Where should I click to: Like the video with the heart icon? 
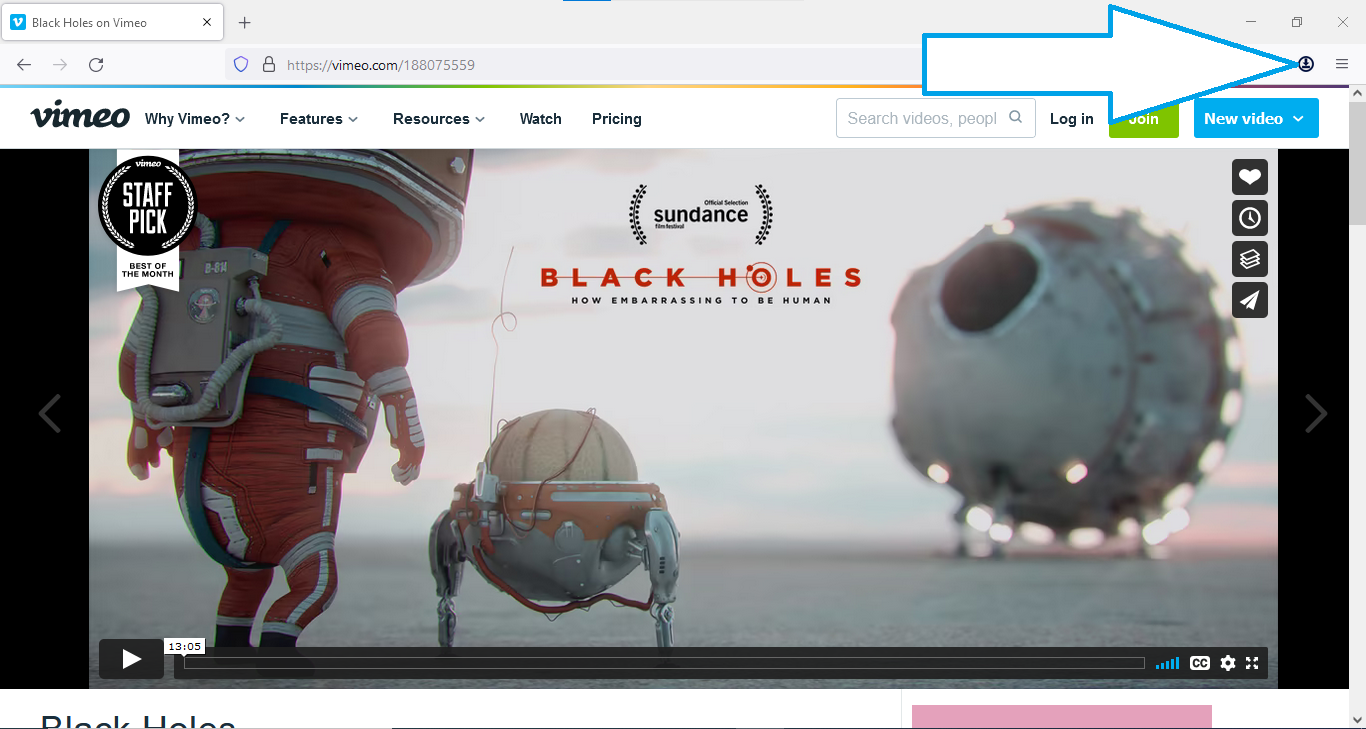point(1250,177)
